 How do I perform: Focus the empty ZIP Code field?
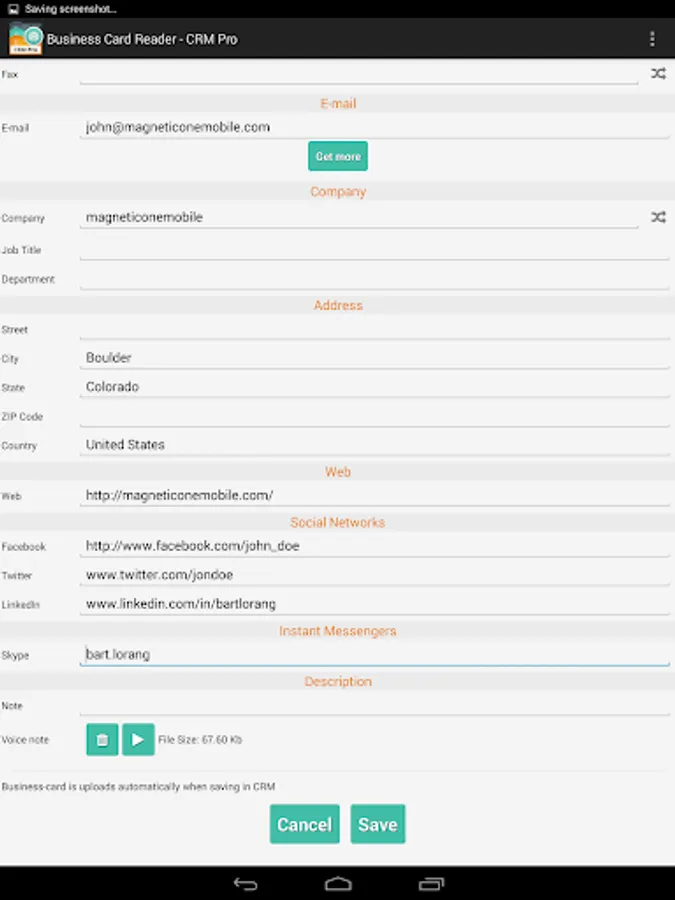374,416
